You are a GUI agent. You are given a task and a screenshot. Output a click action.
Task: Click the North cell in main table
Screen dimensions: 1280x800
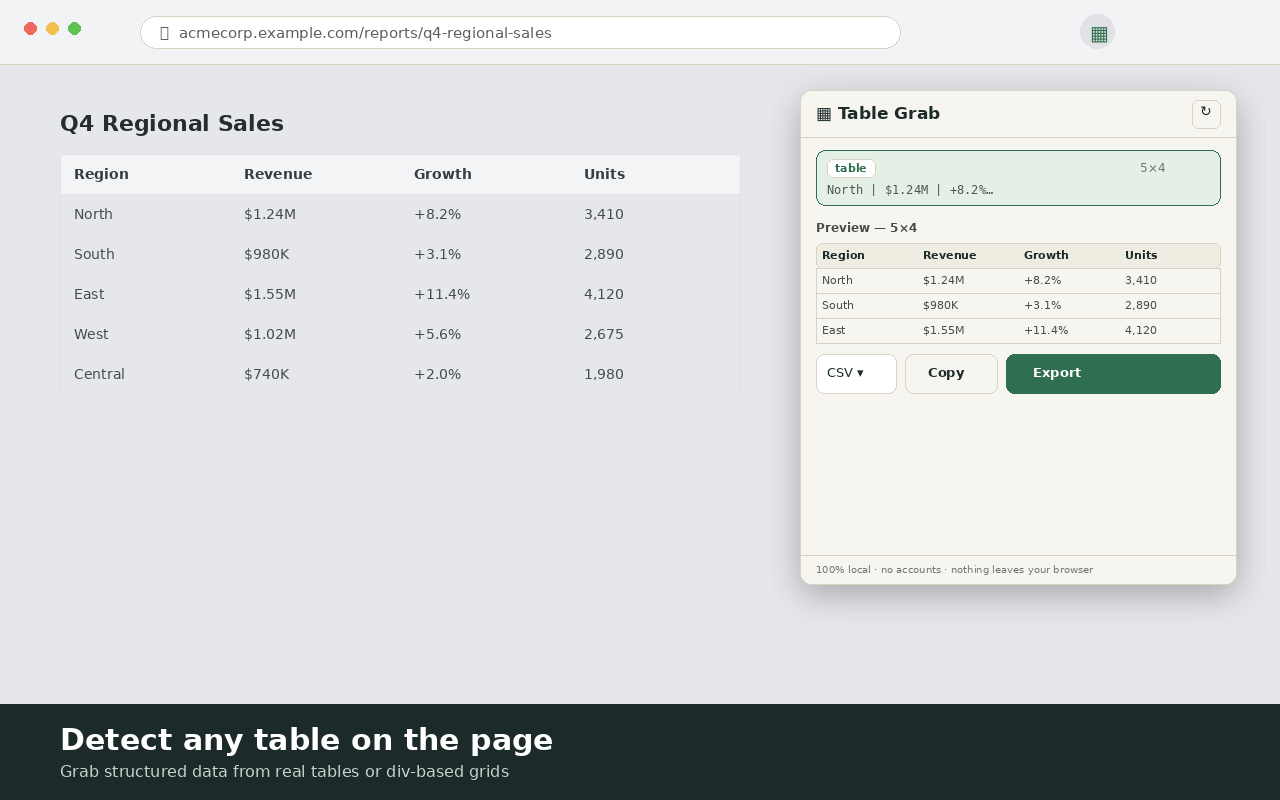pos(93,214)
